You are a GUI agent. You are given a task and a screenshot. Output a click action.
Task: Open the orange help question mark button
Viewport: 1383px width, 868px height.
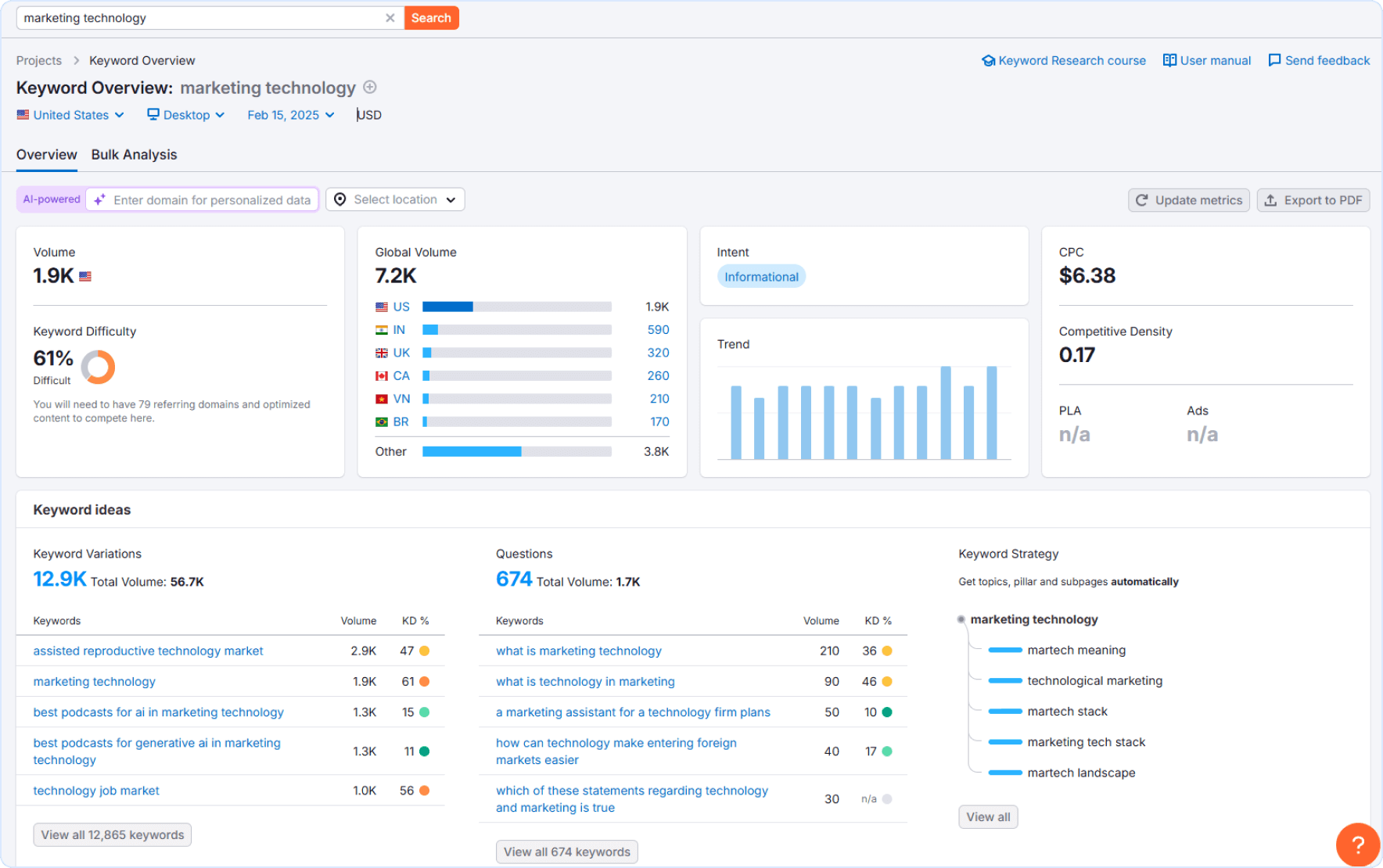[x=1358, y=845]
